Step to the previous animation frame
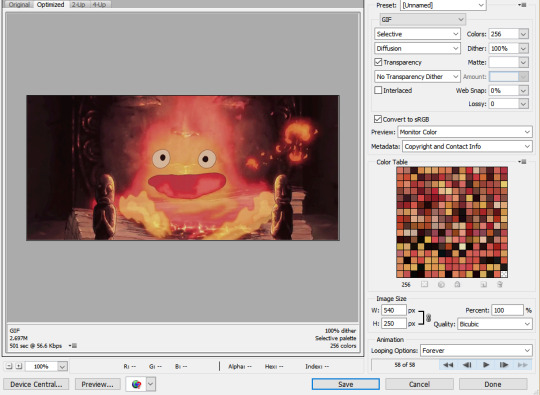The width and height of the screenshot is (540, 395). 467,365
